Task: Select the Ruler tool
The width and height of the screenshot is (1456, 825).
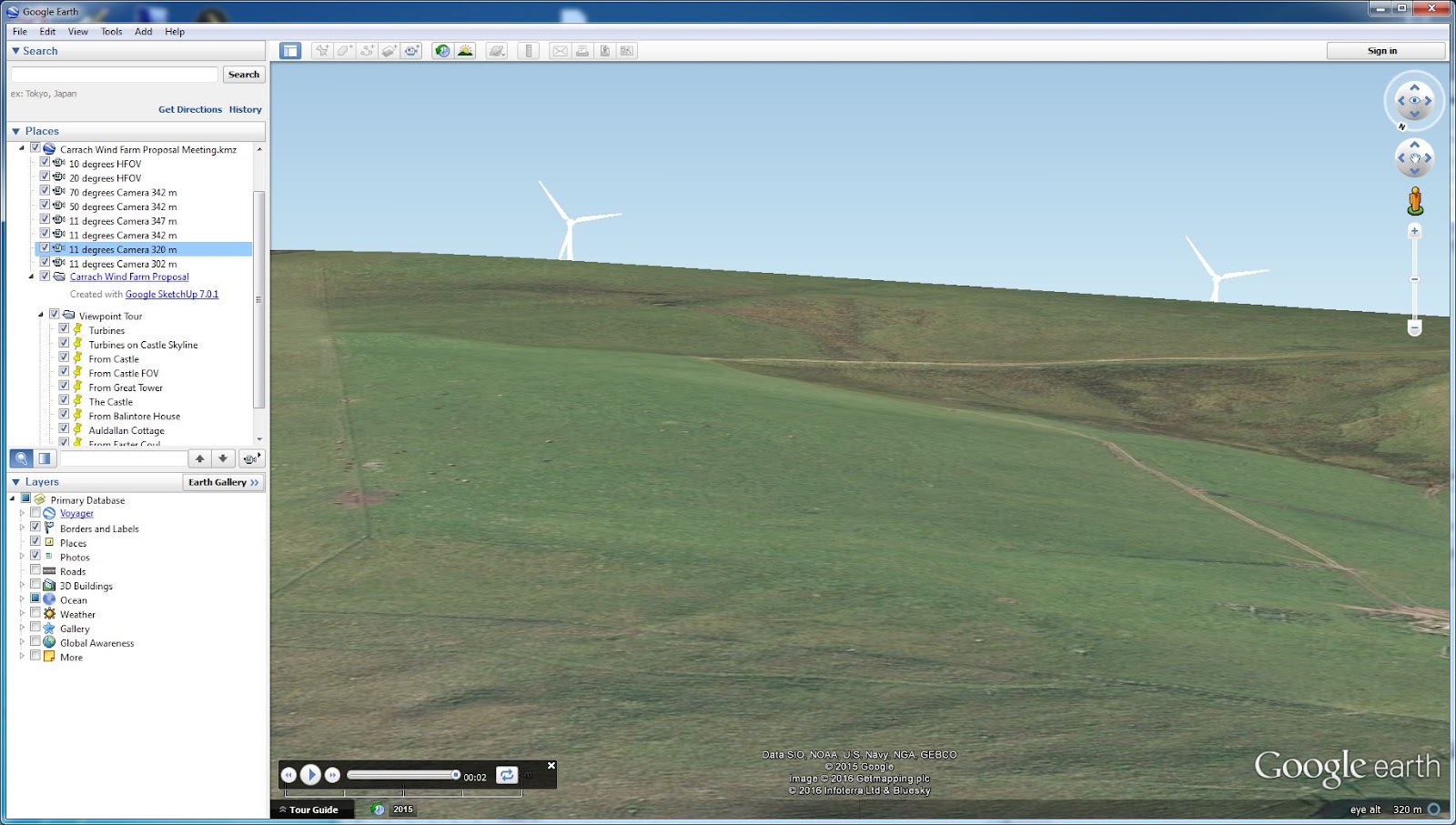Action: pos(529,51)
